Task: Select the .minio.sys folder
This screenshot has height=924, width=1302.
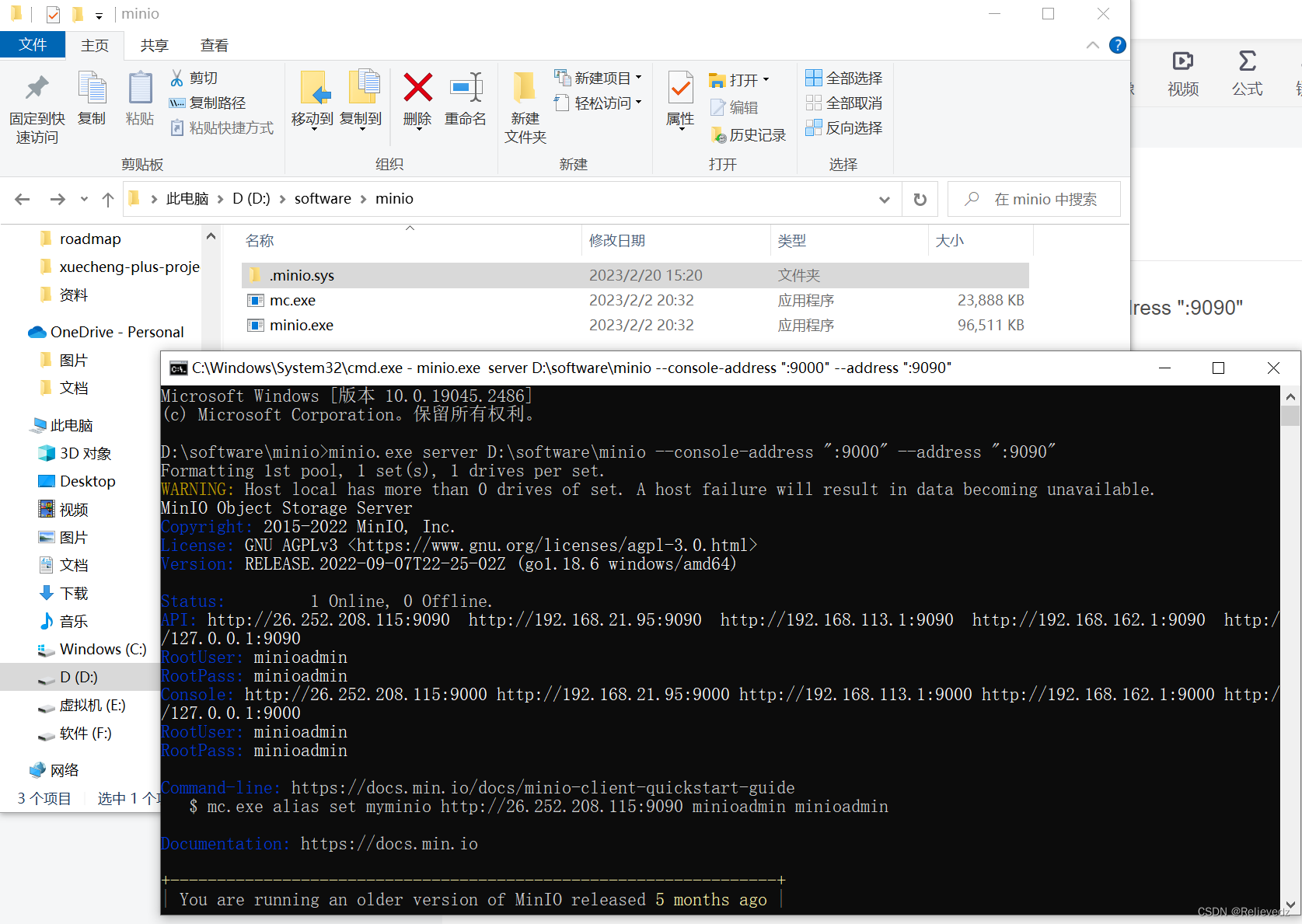Action: pyautogui.click(x=635, y=275)
